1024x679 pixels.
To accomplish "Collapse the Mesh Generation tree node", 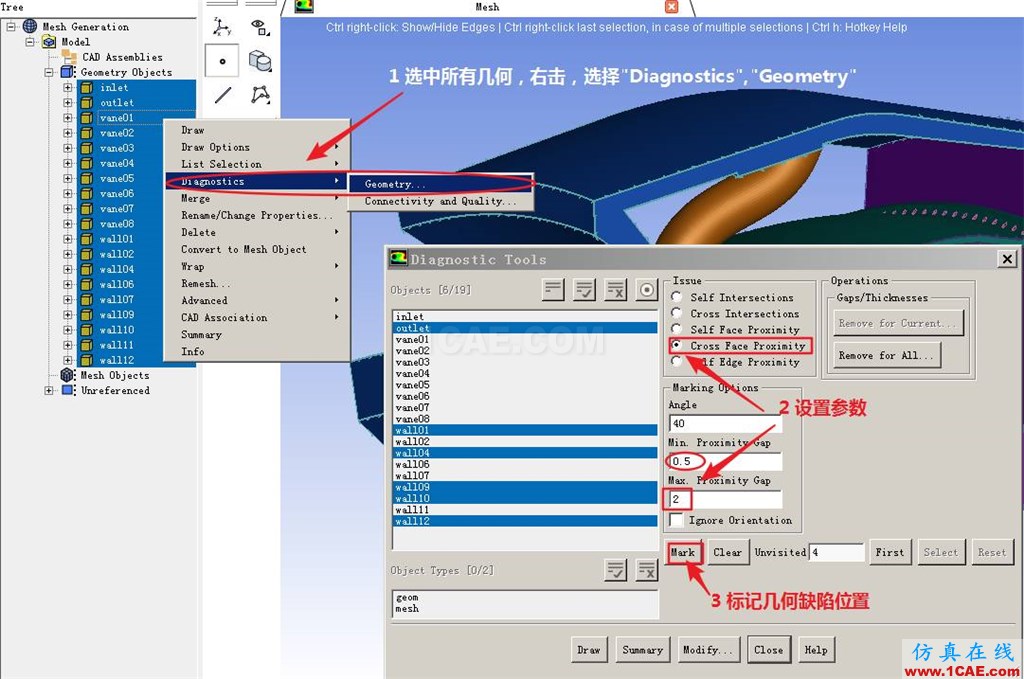I will pyautogui.click(x=11, y=27).
